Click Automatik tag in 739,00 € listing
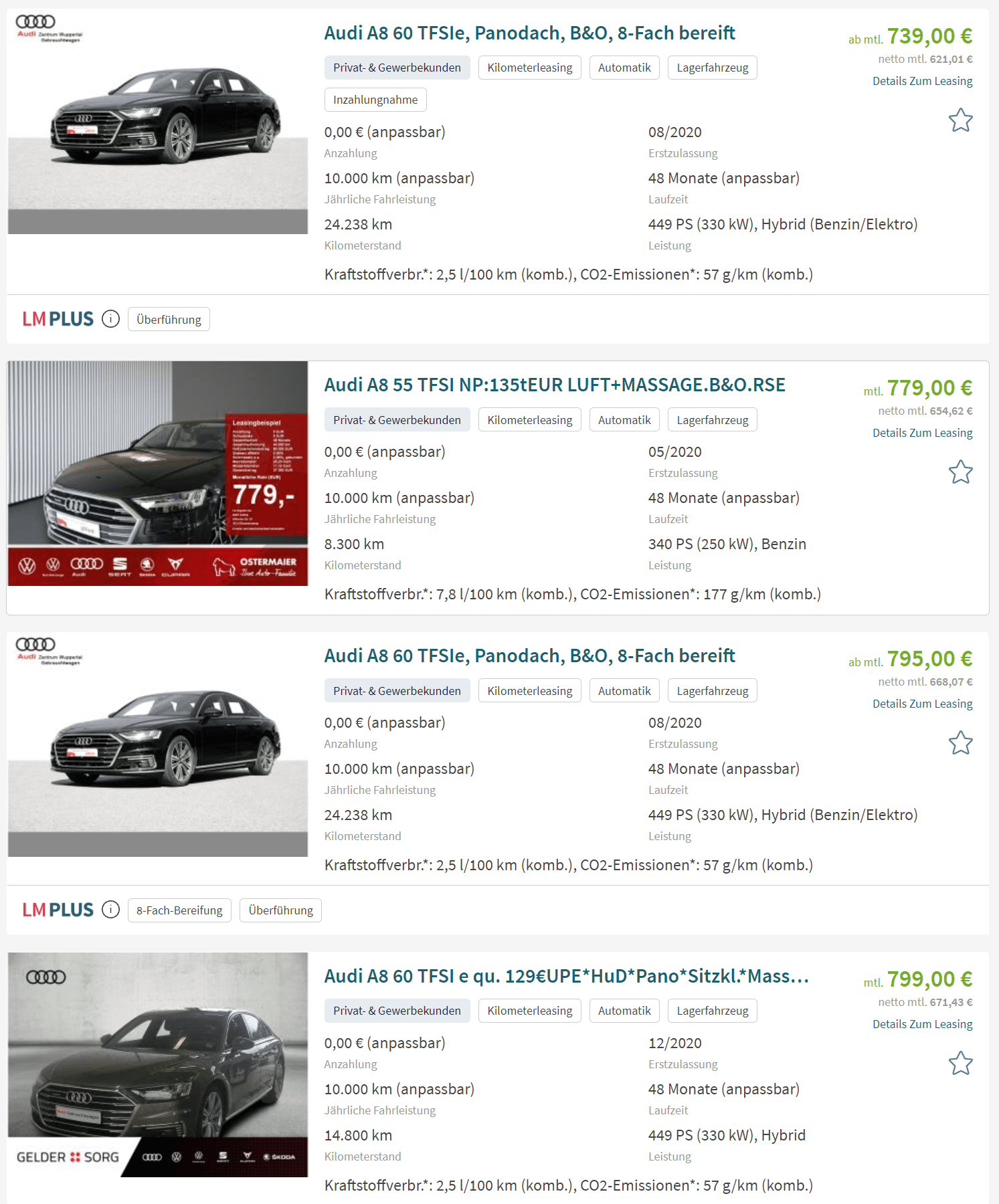 624,68
